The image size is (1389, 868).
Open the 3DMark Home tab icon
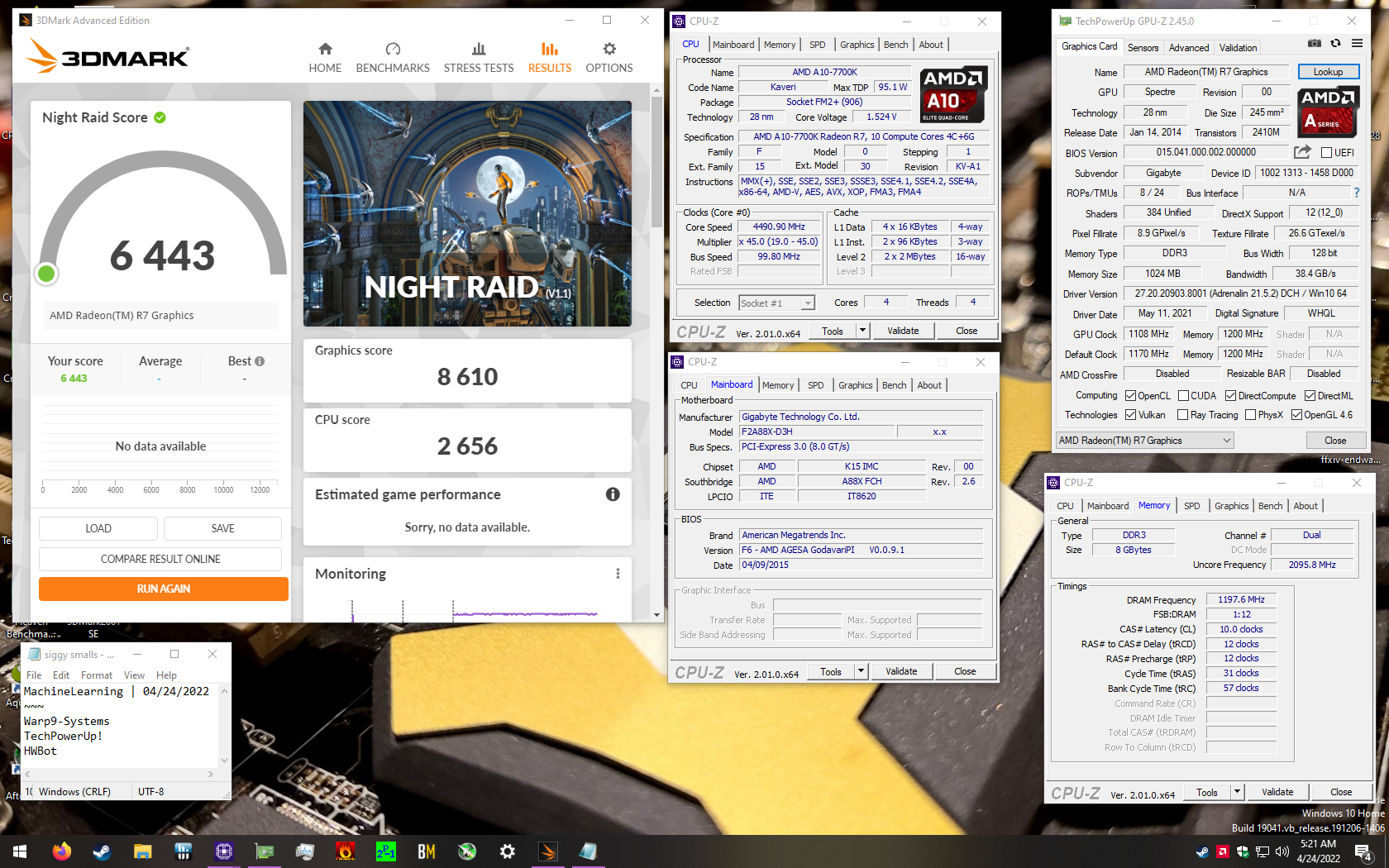(x=325, y=49)
